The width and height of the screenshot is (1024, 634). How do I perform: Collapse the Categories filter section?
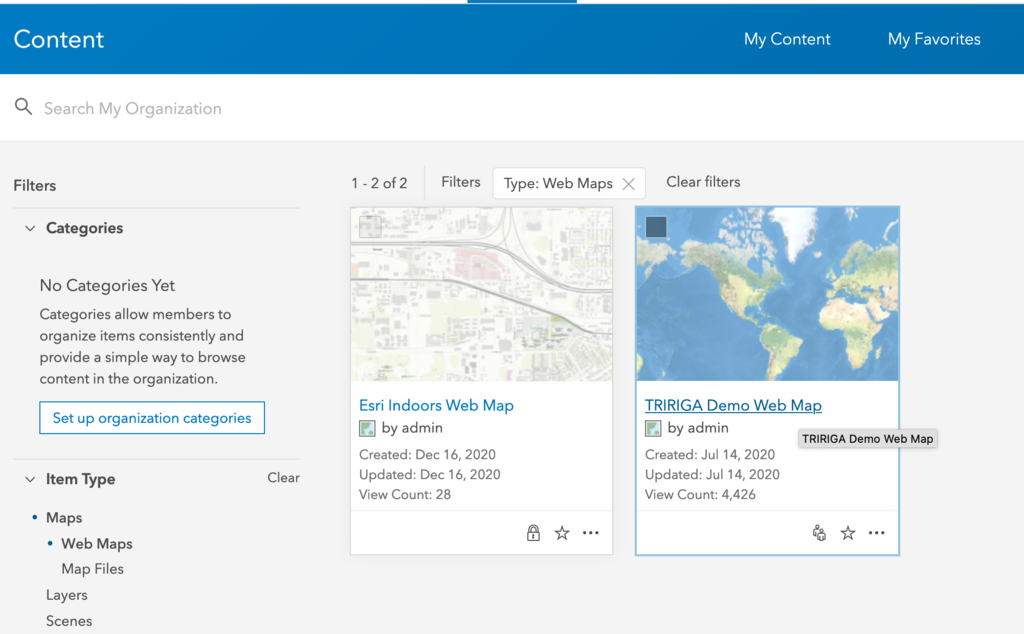(x=30, y=228)
